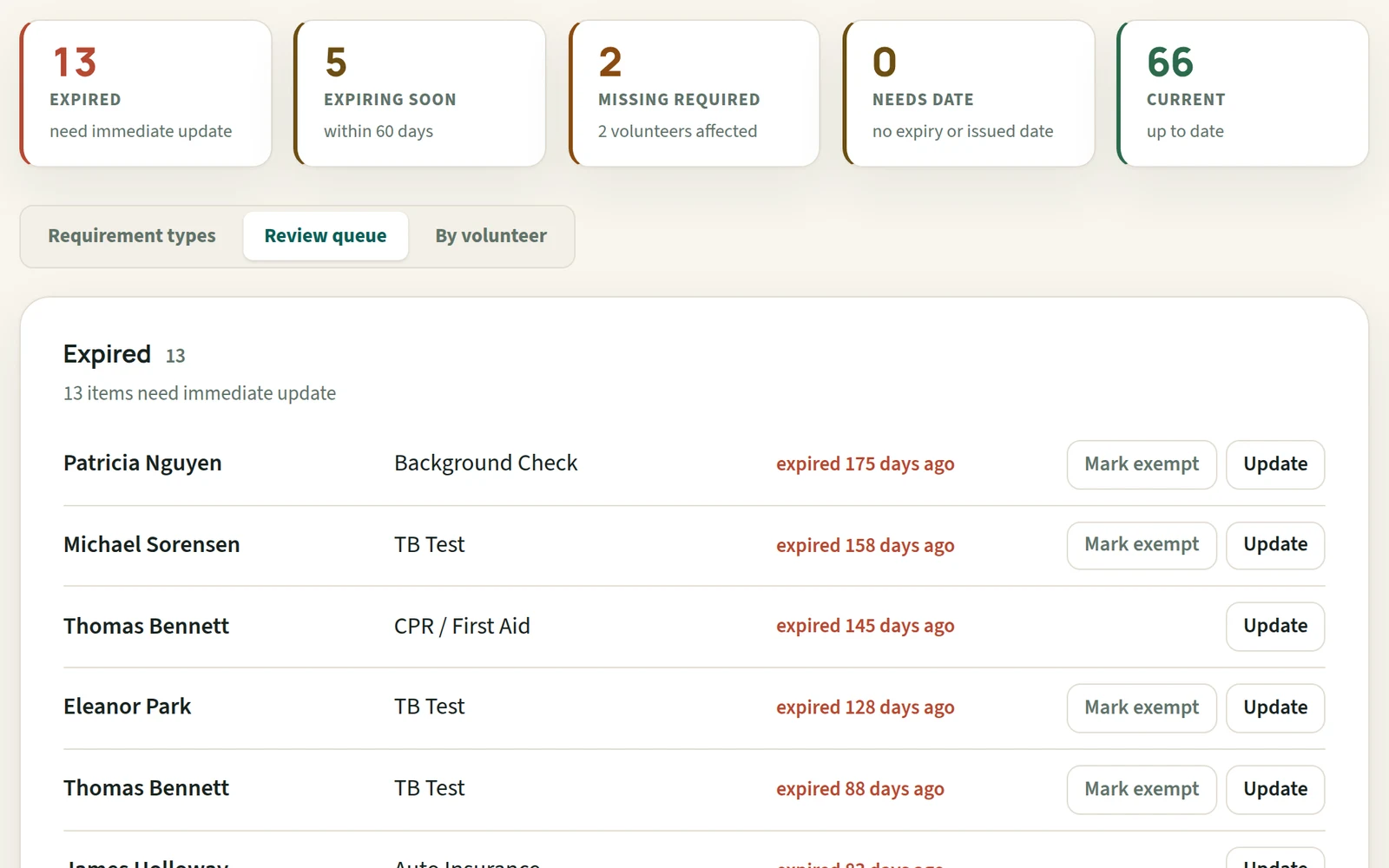
Task: Click Thomas Bennett in the CPR row
Action: (146, 627)
